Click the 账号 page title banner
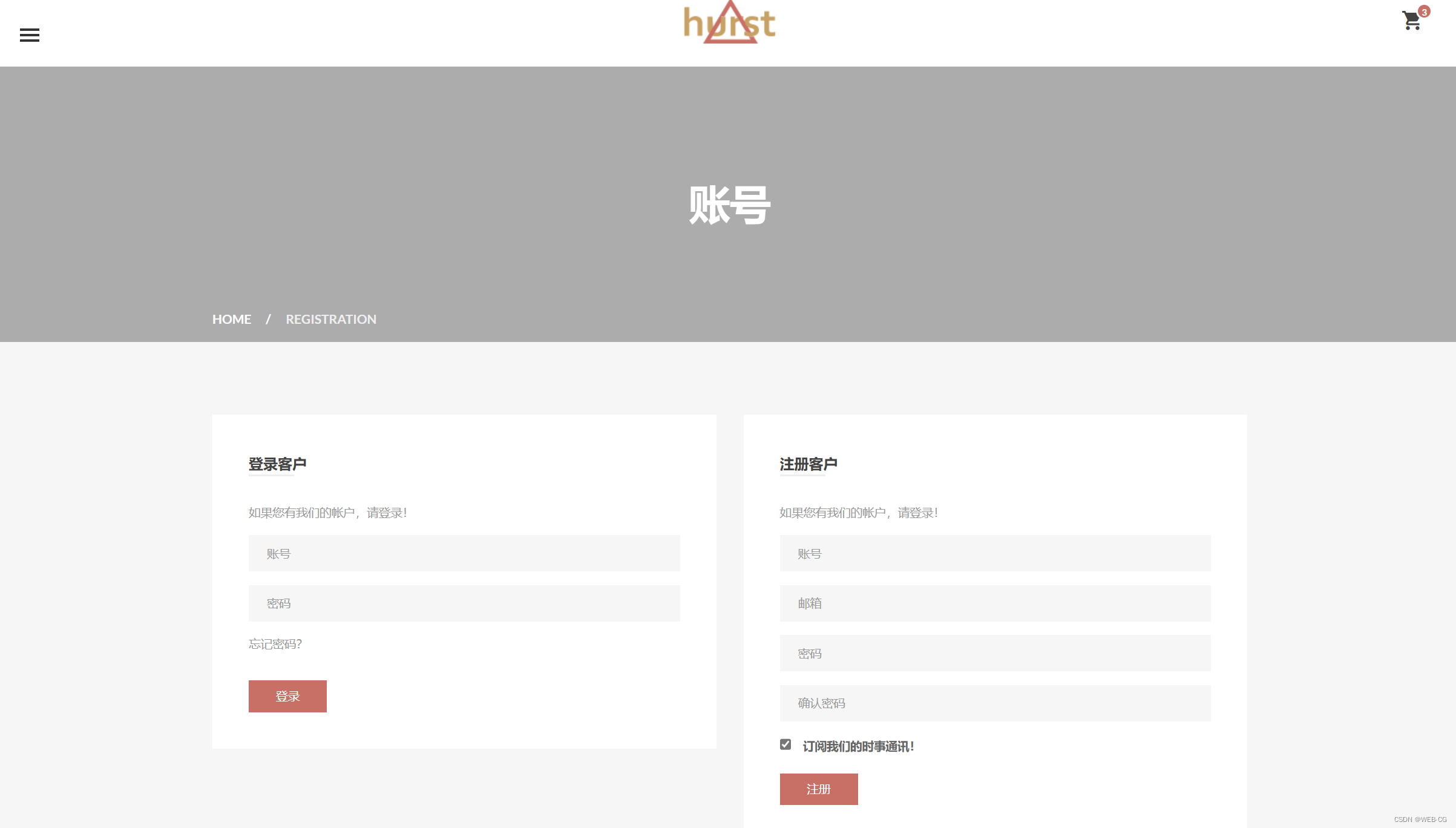 pos(729,205)
